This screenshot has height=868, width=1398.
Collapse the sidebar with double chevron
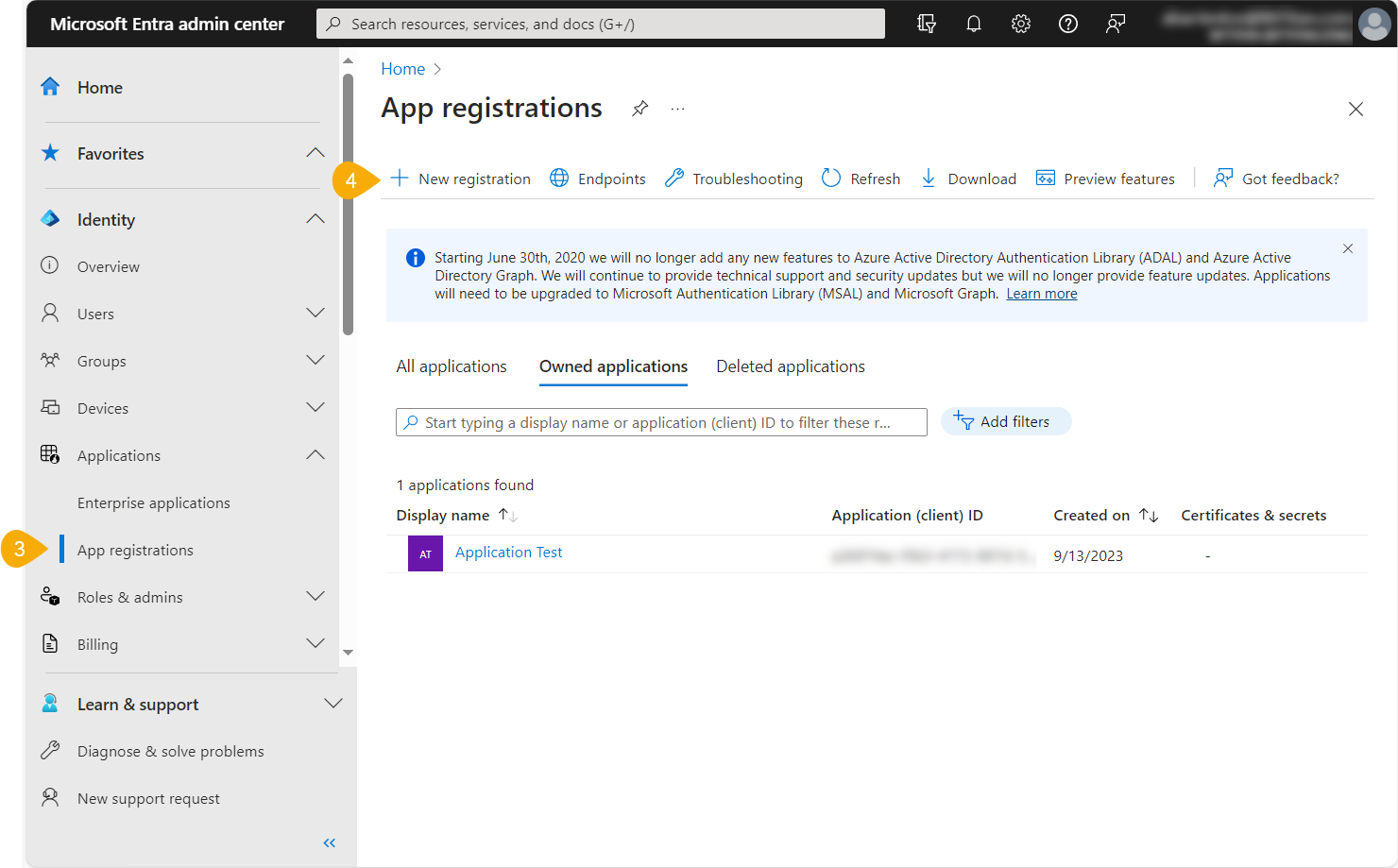click(329, 842)
